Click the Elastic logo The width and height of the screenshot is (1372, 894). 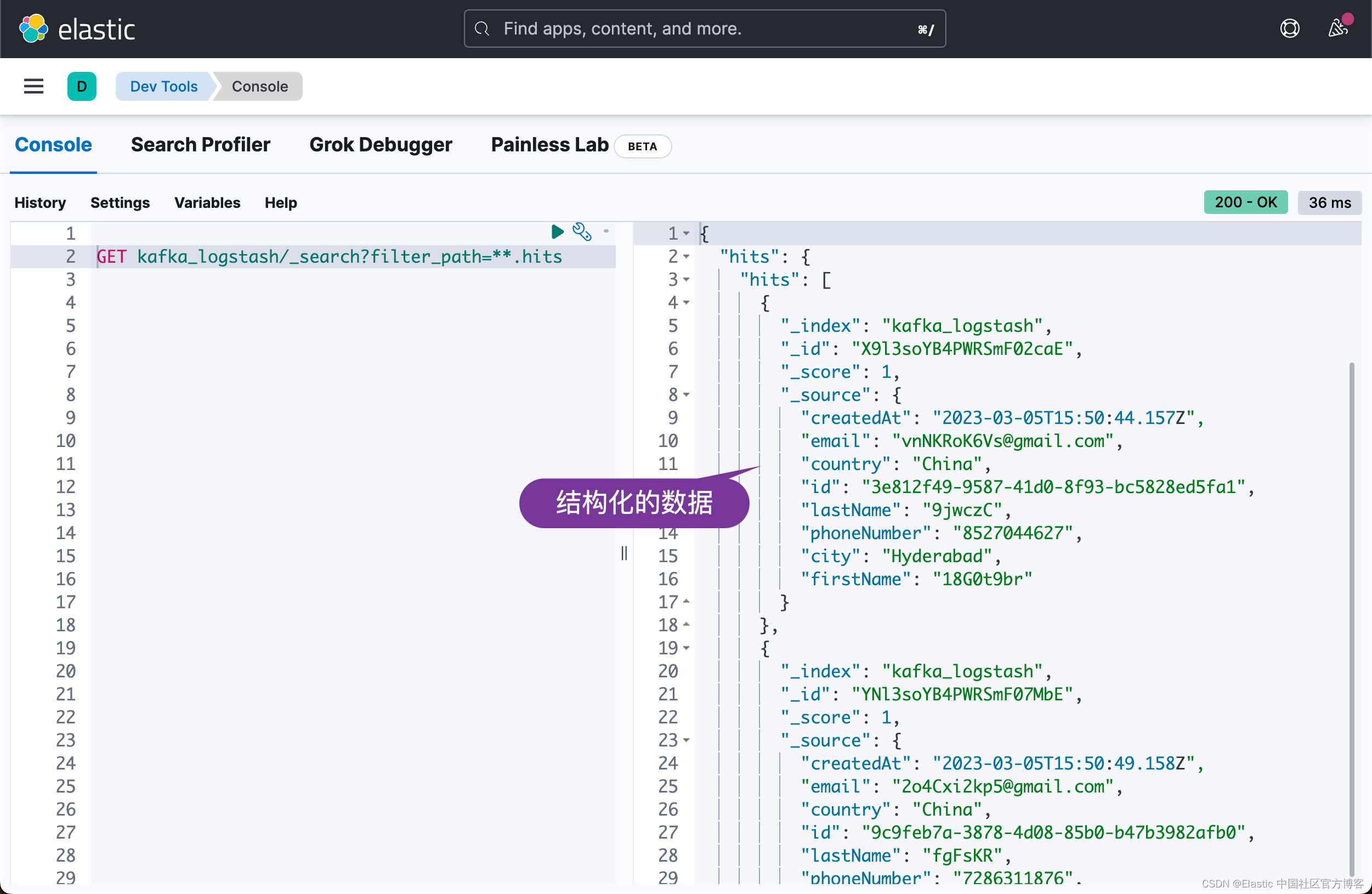tap(77, 29)
